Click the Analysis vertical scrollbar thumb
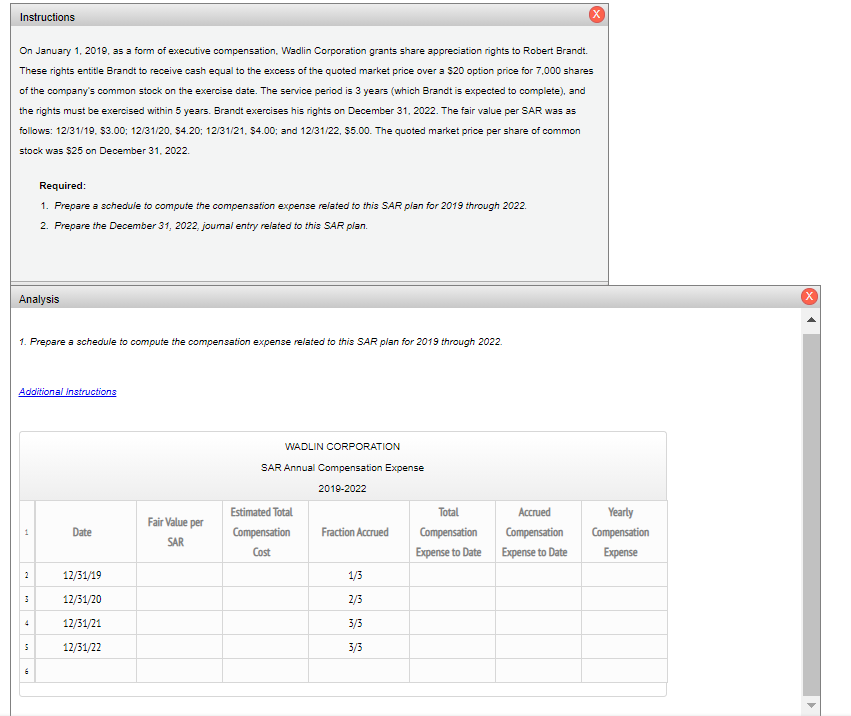This screenshot has width=851, height=716. pos(811,515)
